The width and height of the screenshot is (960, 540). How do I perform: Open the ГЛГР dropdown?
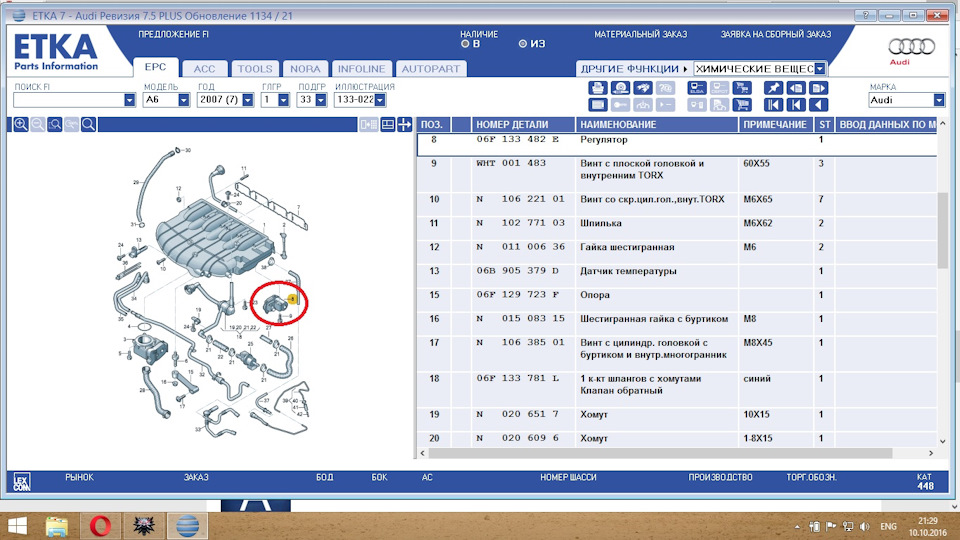click(283, 100)
